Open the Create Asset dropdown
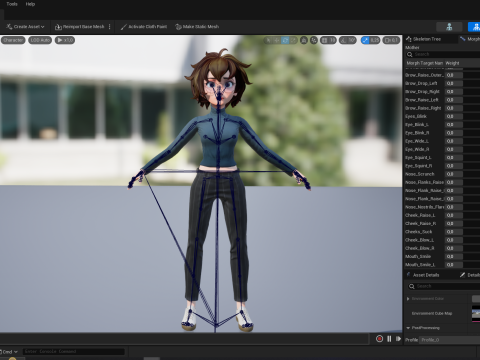Viewport: 480px width, 360px height. [25, 27]
